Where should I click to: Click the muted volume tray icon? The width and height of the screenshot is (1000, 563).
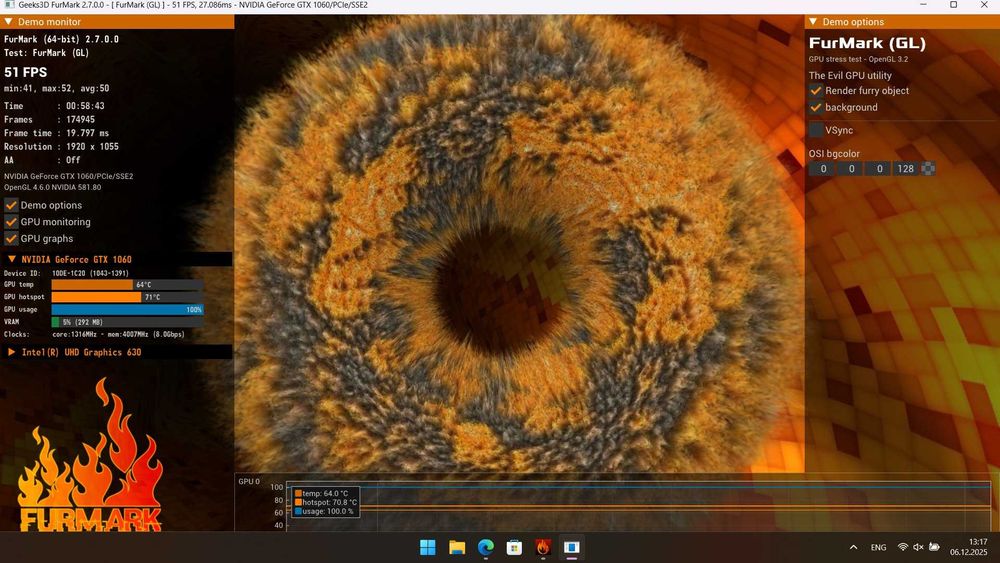(x=918, y=547)
